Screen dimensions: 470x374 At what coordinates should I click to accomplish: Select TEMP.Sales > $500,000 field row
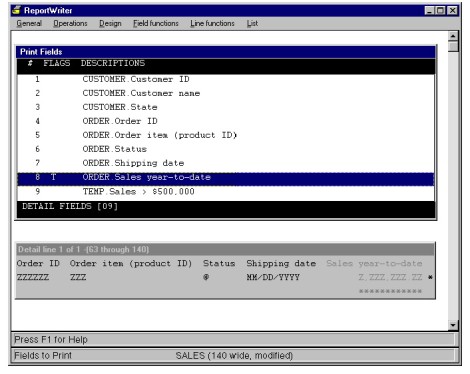tap(226, 192)
